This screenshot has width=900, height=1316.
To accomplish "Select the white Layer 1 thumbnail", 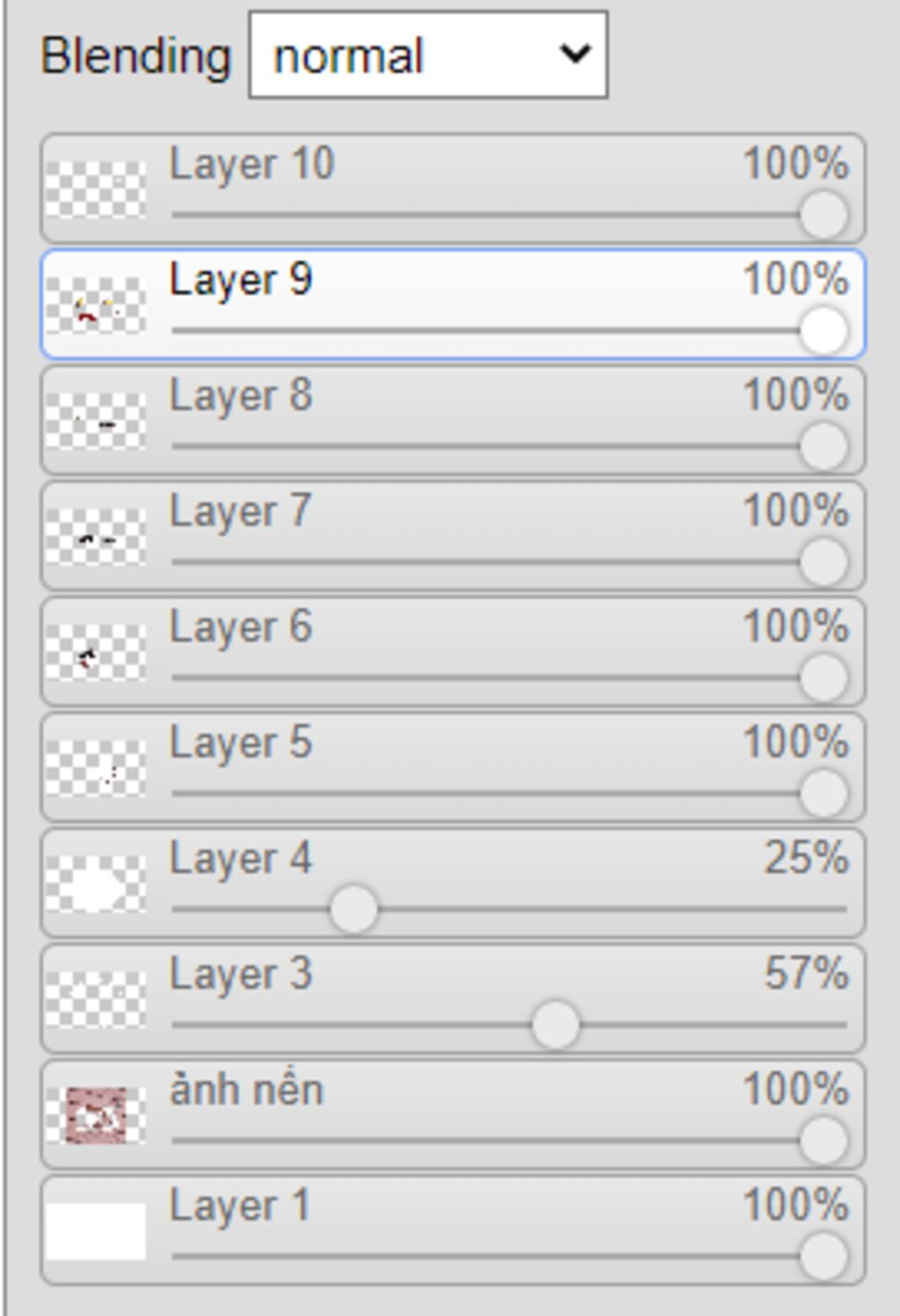I will pyautogui.click(x=96, y=1232).
